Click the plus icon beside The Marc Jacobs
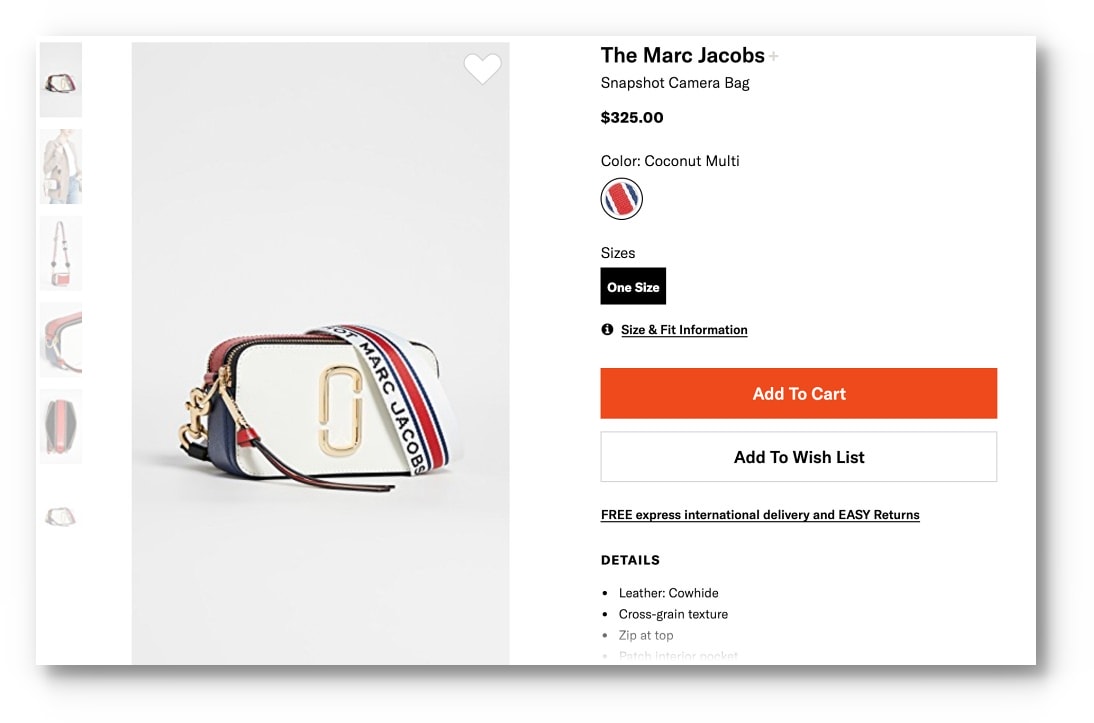This screenshot has width=1094, height=723. point(774,57)
